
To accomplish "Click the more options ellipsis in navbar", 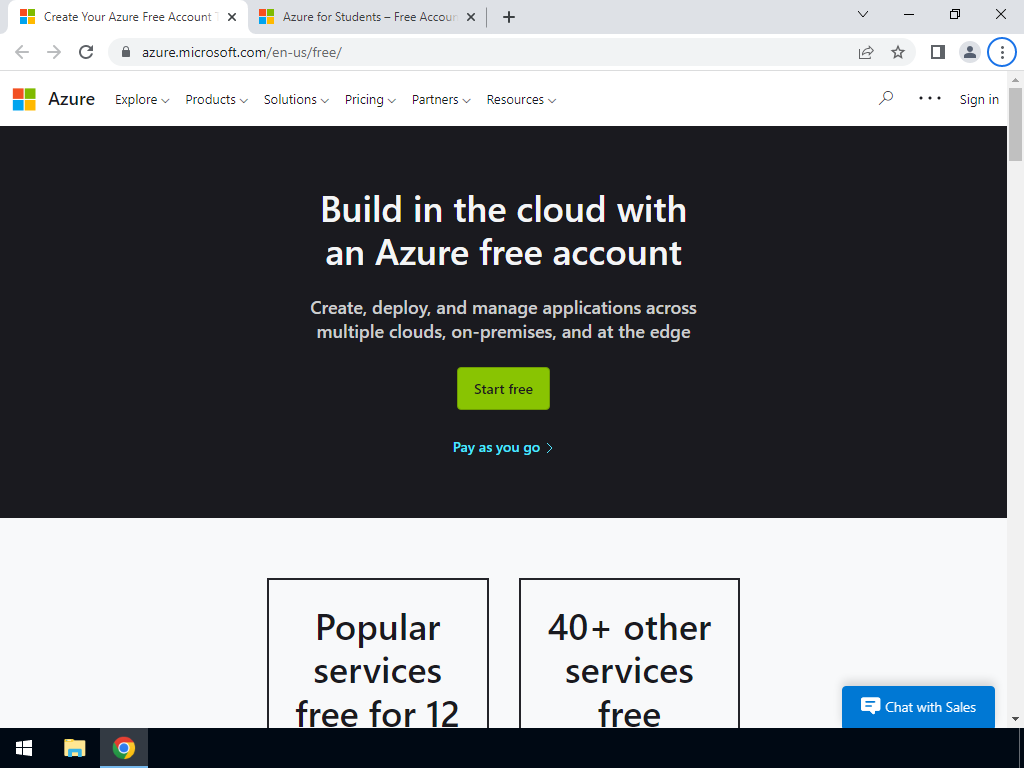I will point(930,99).
